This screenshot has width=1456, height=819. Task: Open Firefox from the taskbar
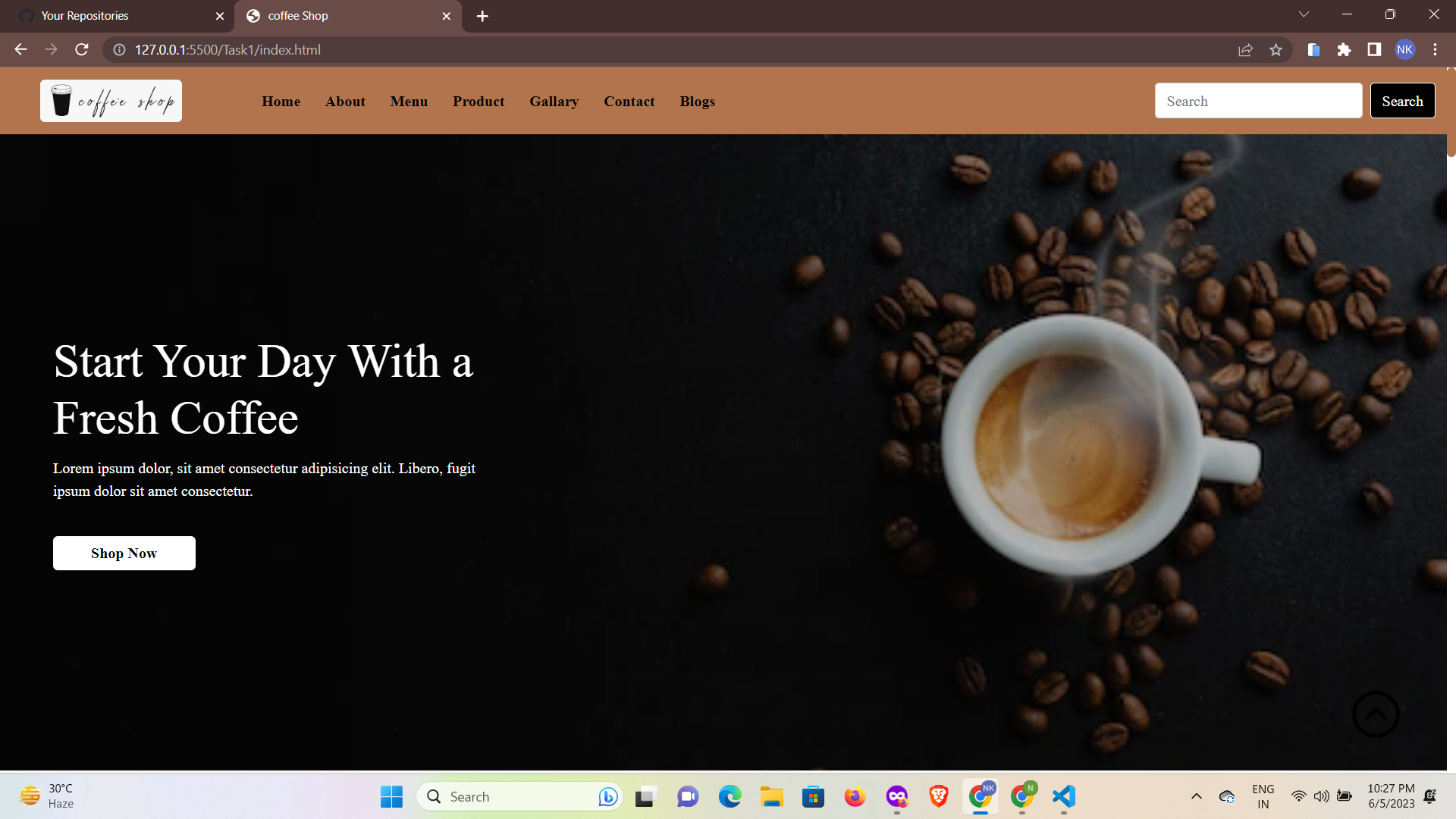[x=855, y=797]
